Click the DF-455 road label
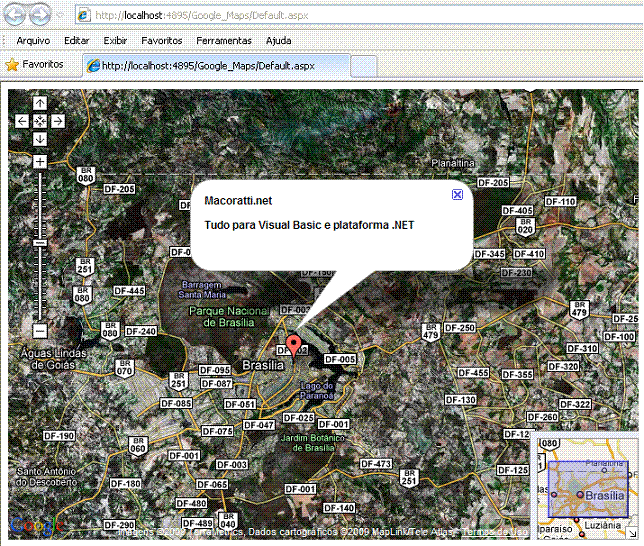Image resolution: width=644 pixels, height=546 pixels. coord(474,373)
